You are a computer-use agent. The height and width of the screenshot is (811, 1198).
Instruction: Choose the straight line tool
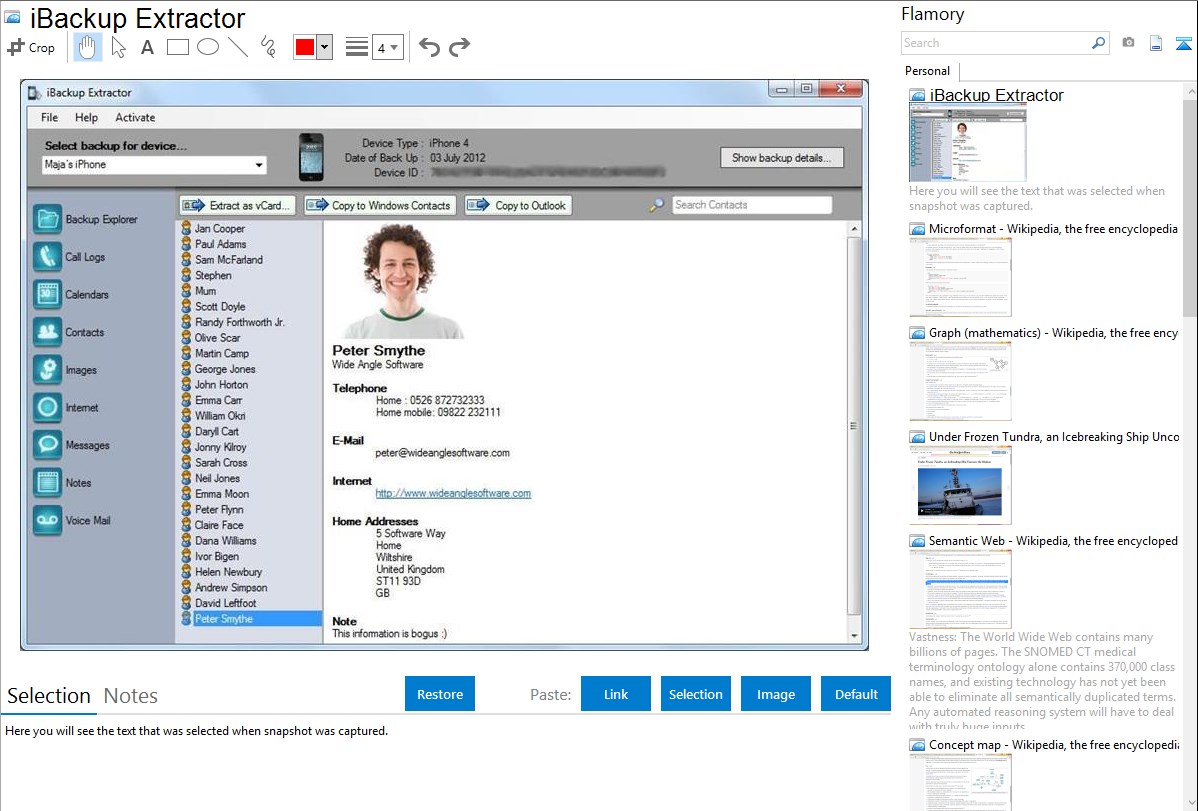click(238, 47)
